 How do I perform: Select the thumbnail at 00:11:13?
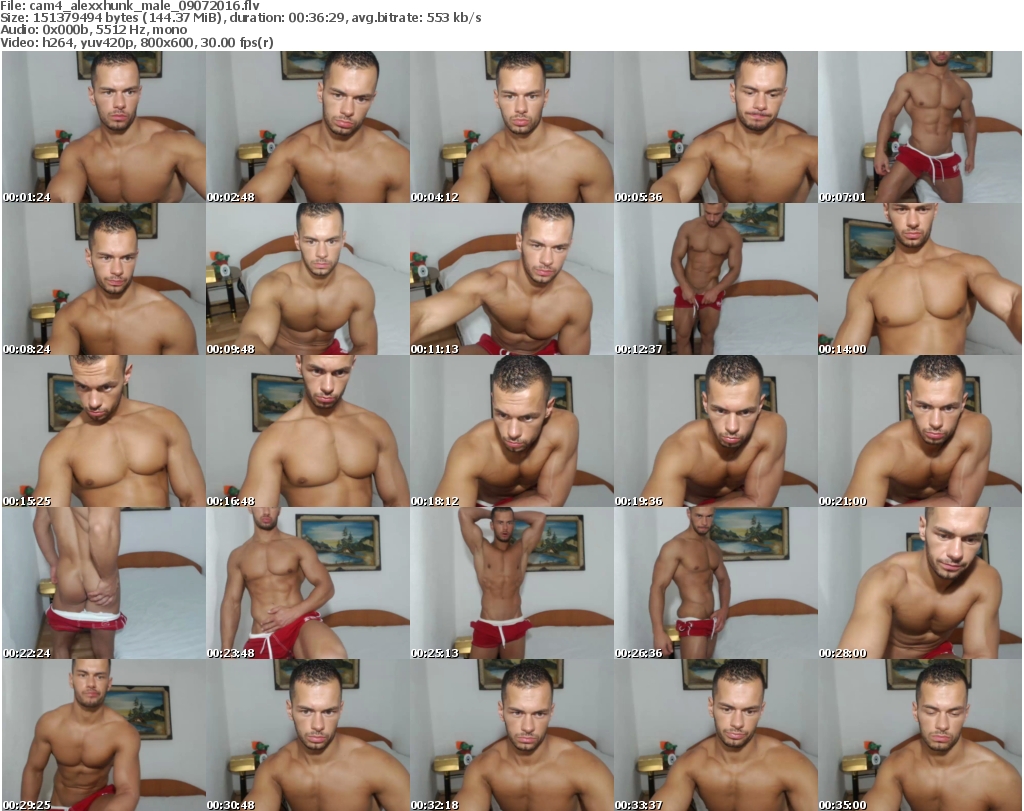(511, 279)
